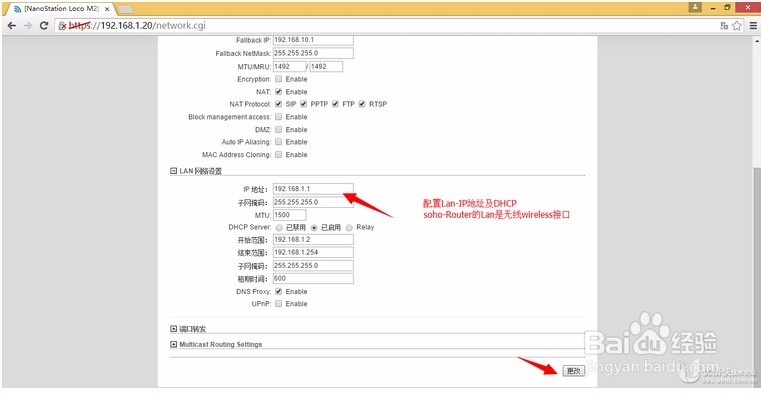The height and width of the screenshot is (393, 761).
Task: Click the MRU value field 1492
Action: (326, 66)
